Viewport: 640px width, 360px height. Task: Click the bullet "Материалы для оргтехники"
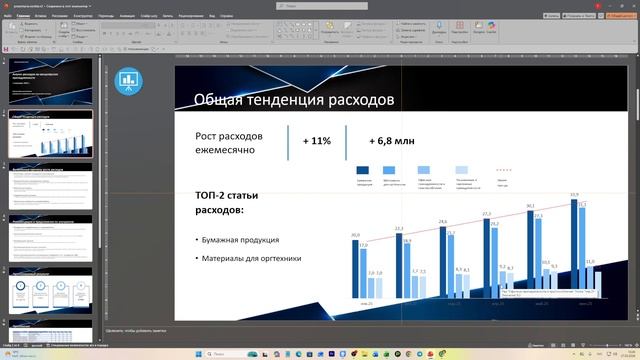[251, 258]
